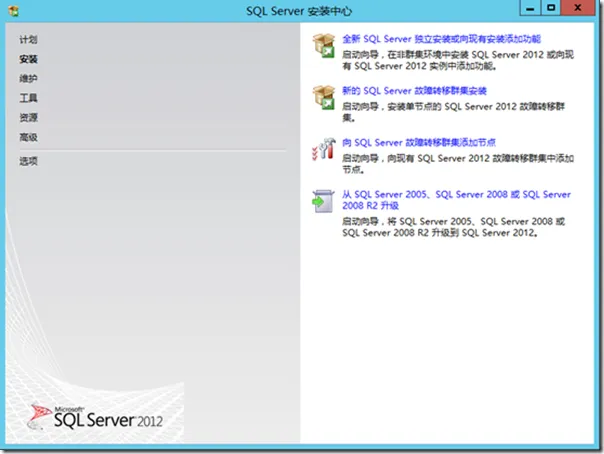Select the 安装 sidebar item
Image resolution: width=604 pixels, height=454 pixels.
point(28,59)
